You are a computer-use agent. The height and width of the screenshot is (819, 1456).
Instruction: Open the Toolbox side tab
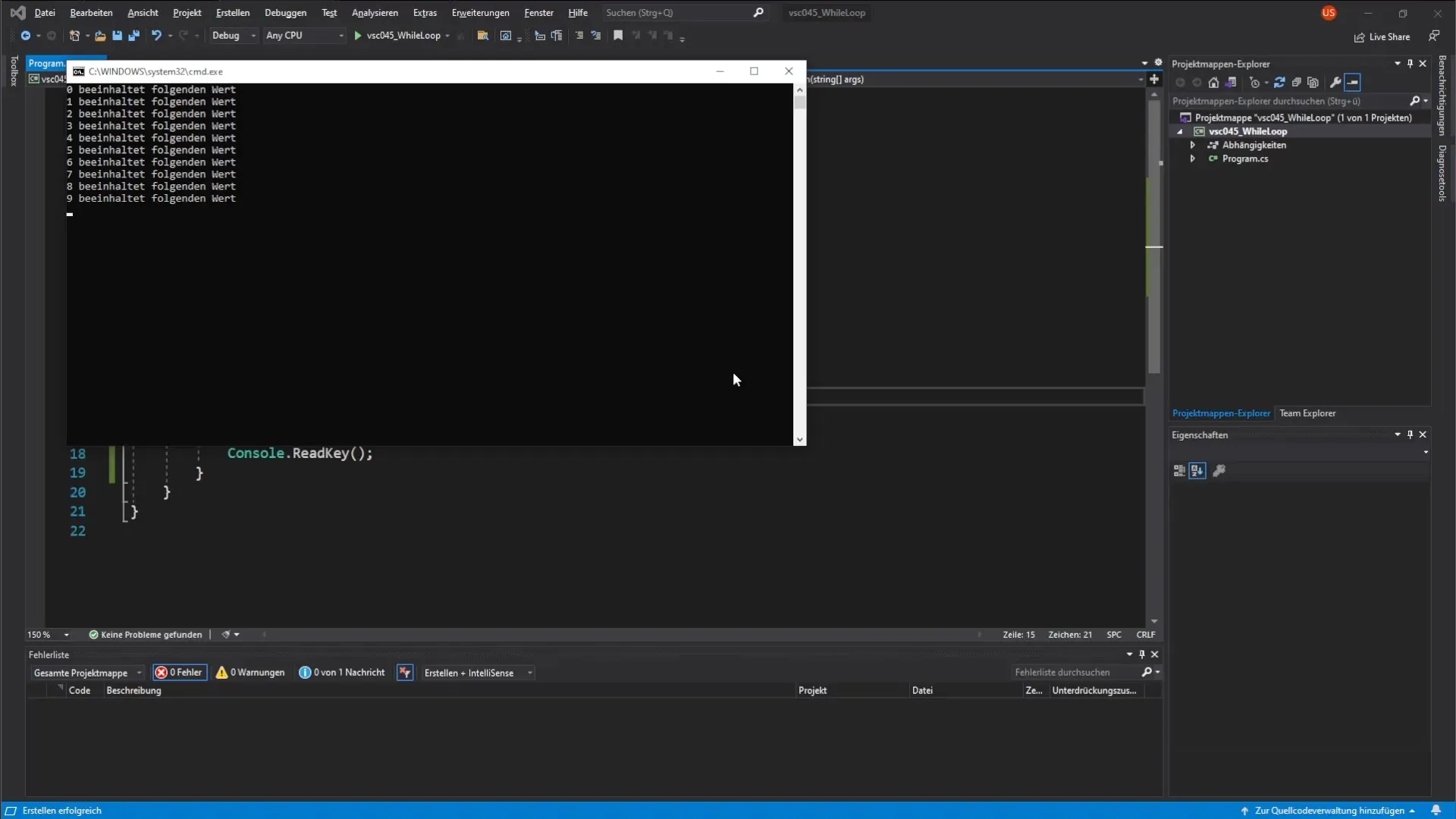tap(14, 71)
